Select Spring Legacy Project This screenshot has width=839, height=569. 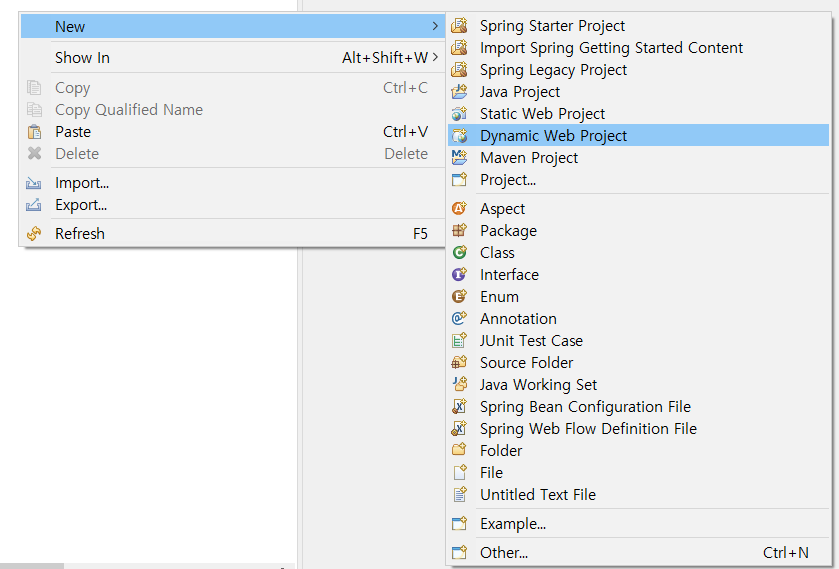638,70
